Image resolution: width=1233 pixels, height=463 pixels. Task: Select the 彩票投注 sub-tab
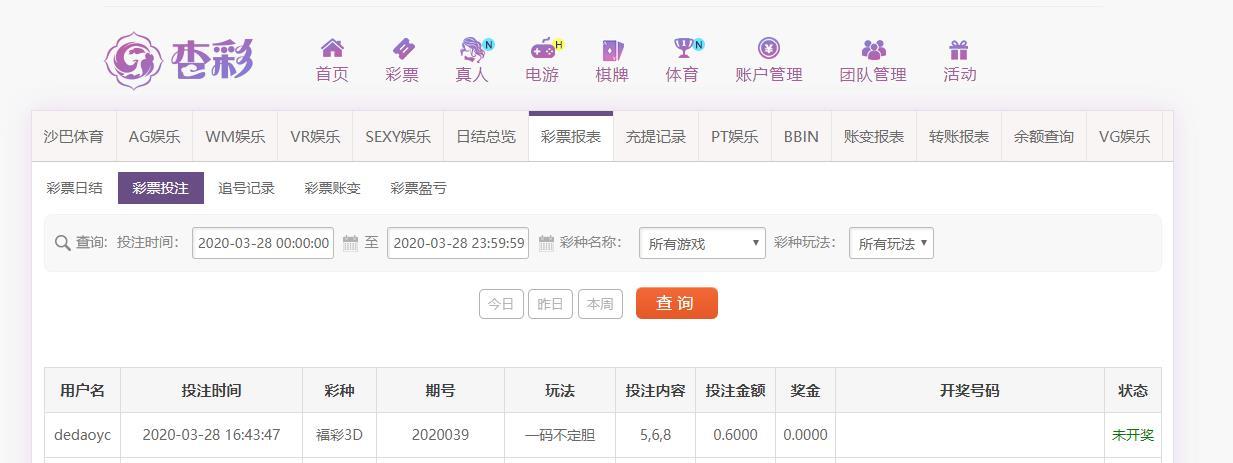click(x=160, y=188)
